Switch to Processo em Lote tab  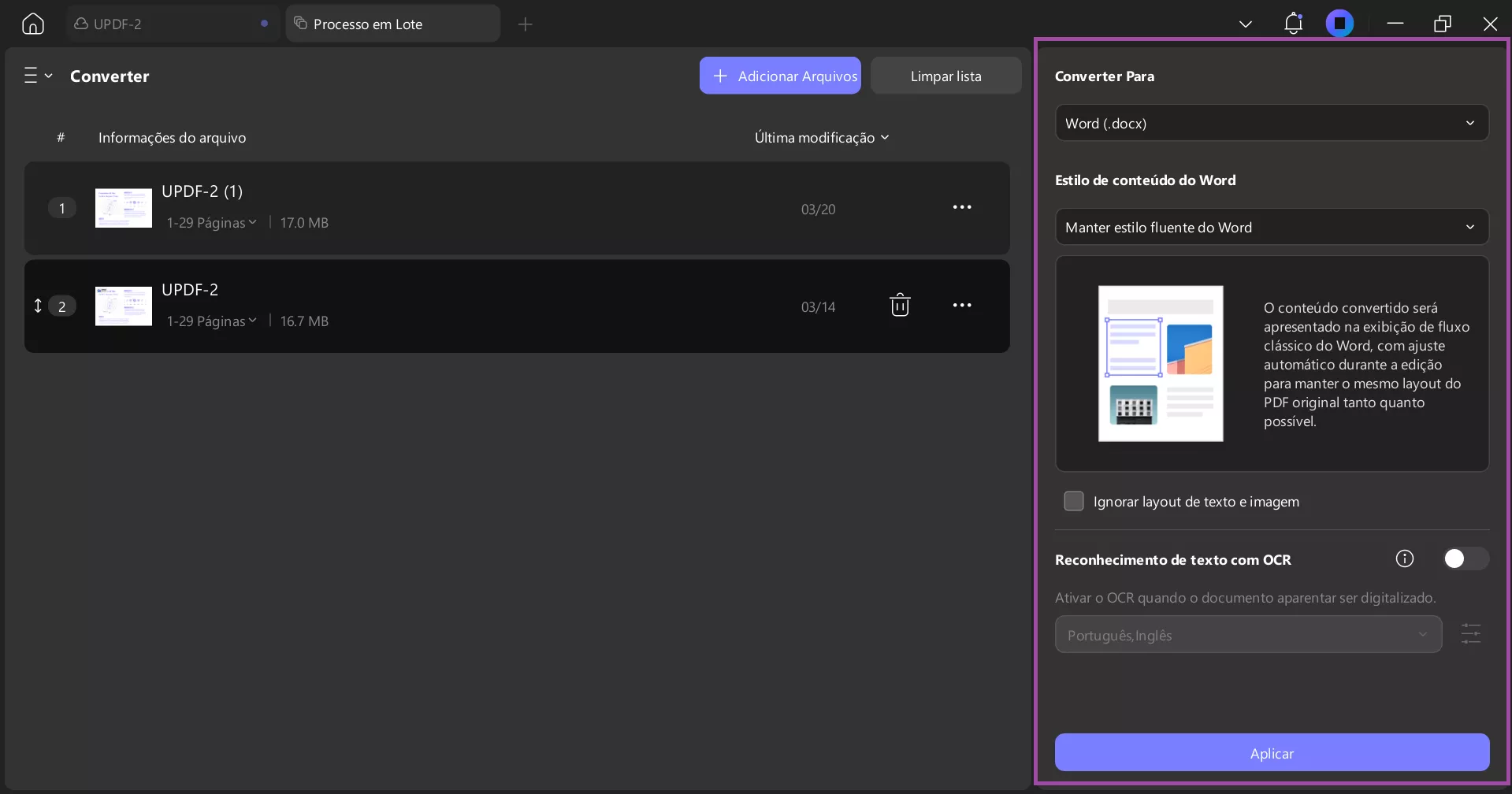[393, 24]
